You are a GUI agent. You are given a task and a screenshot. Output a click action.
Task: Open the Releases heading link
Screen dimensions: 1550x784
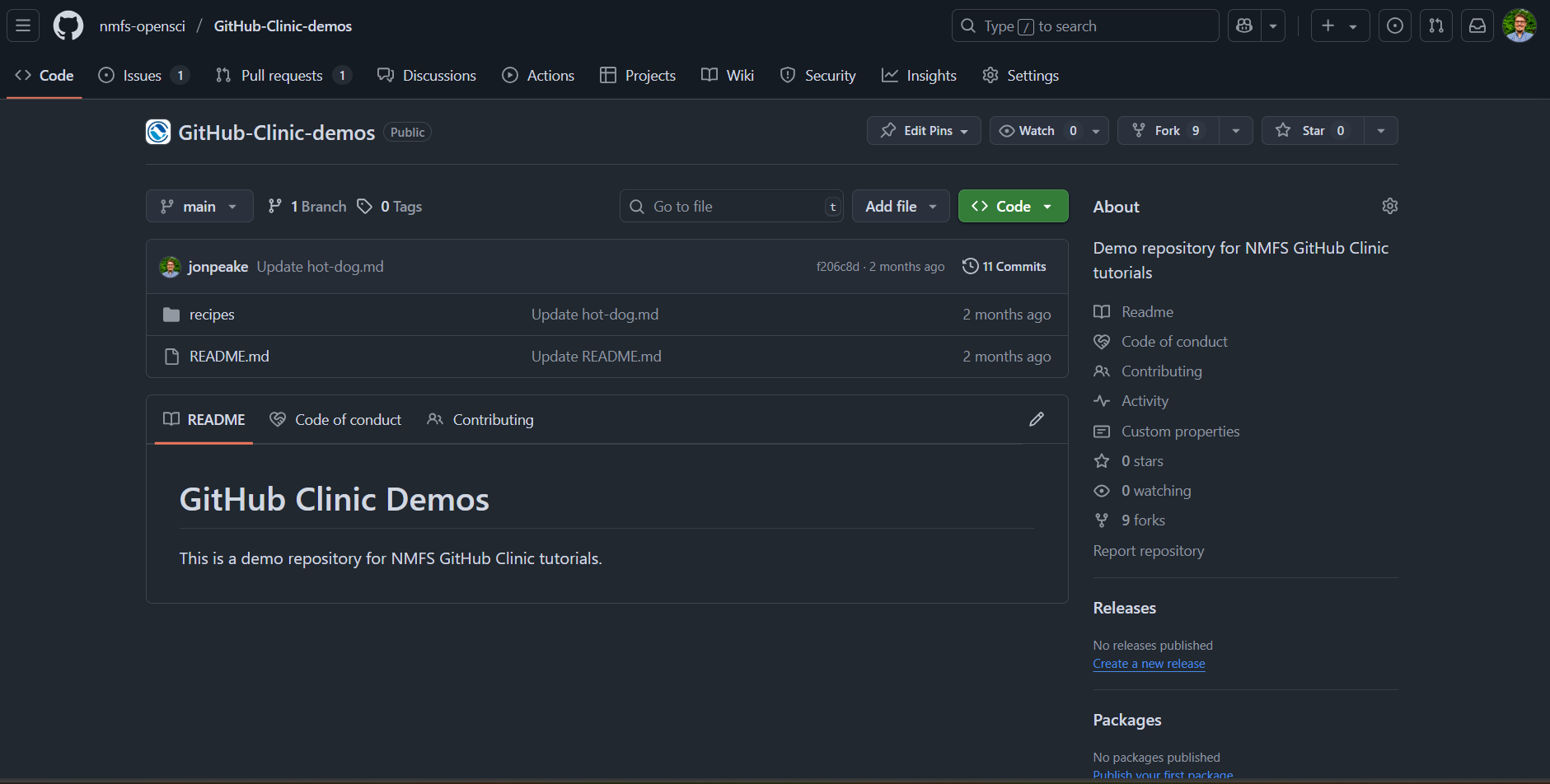[x=1125, y=608]
